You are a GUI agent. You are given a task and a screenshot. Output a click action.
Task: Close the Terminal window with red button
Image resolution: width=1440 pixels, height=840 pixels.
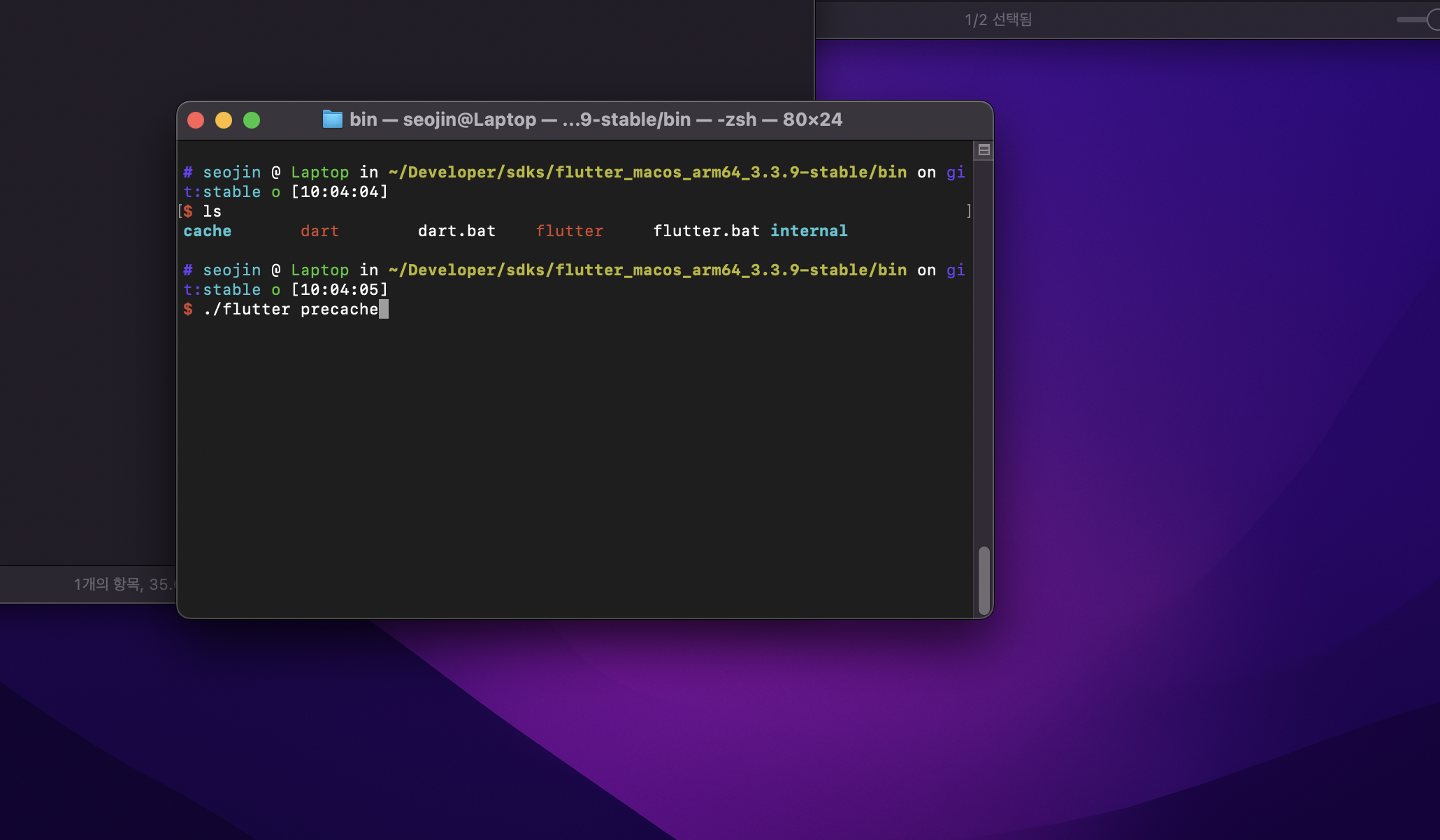196,120
